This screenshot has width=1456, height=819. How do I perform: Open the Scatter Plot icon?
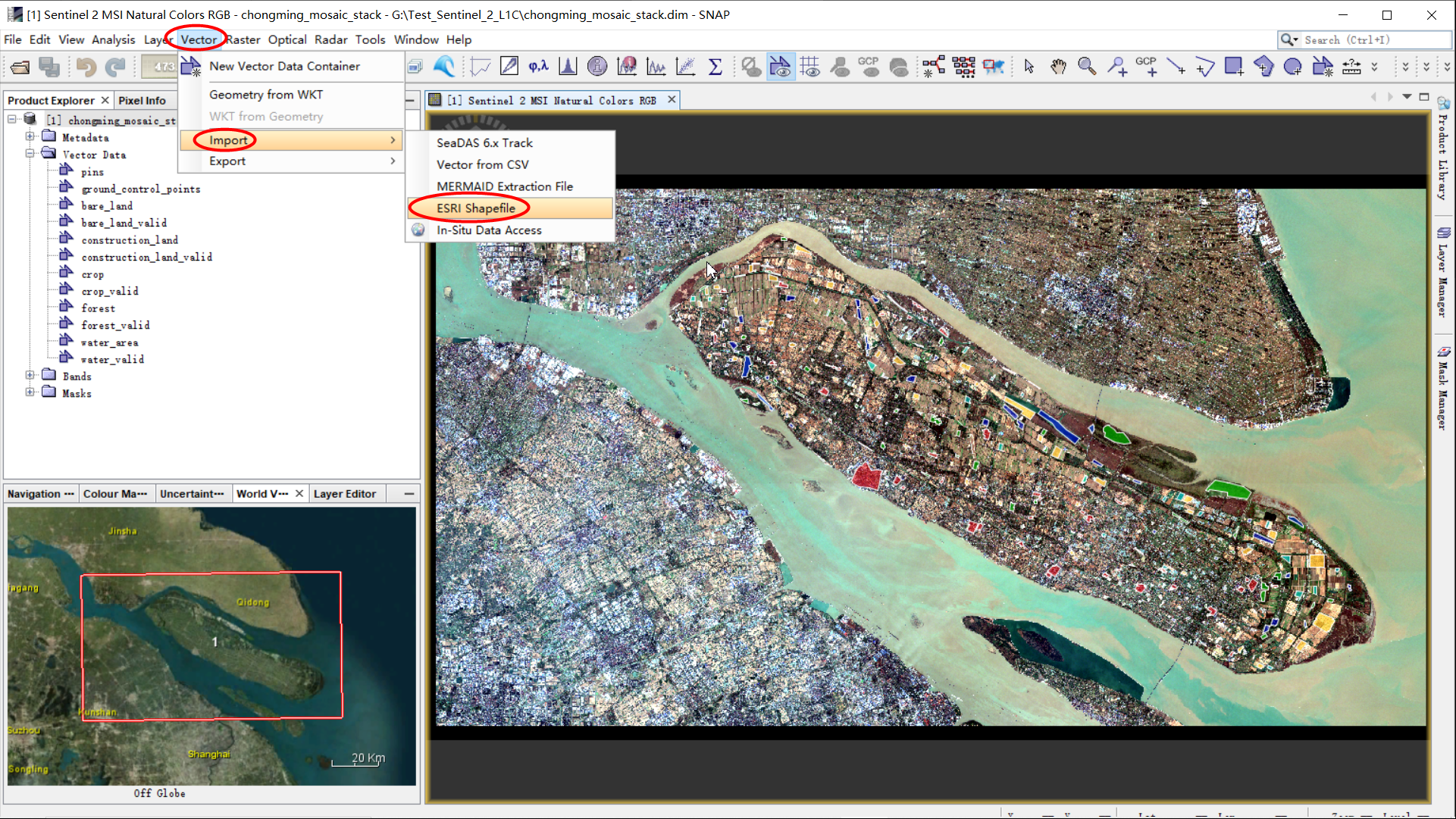(x=685, y=67)
